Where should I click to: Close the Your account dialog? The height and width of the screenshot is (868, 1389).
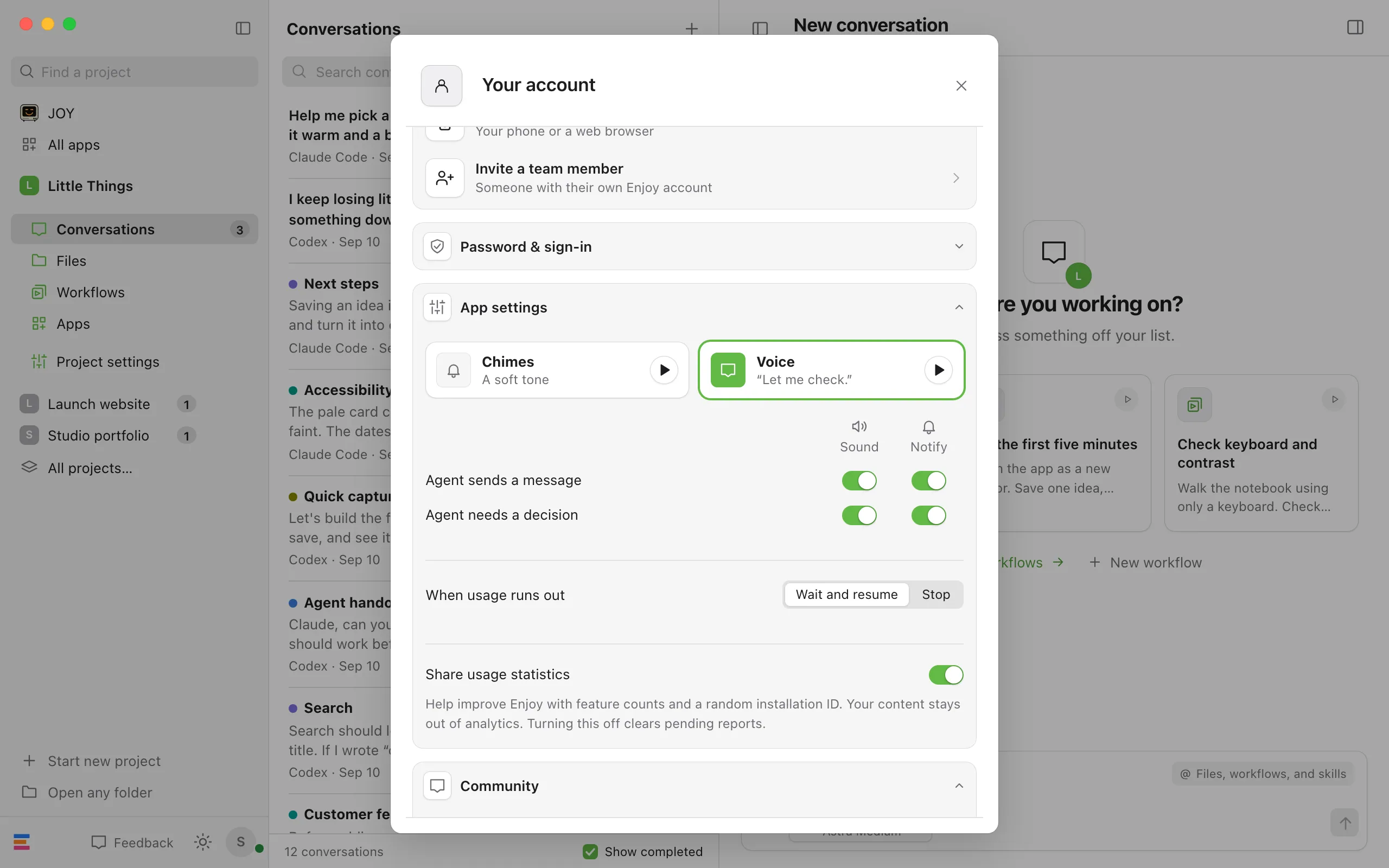click(961, 86)
